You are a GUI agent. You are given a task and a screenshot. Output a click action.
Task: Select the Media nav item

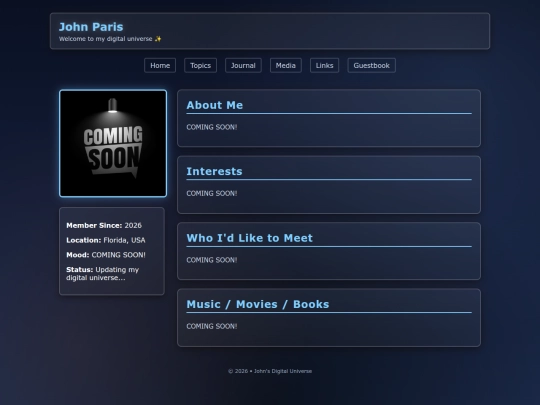click(x=285, y=65)
